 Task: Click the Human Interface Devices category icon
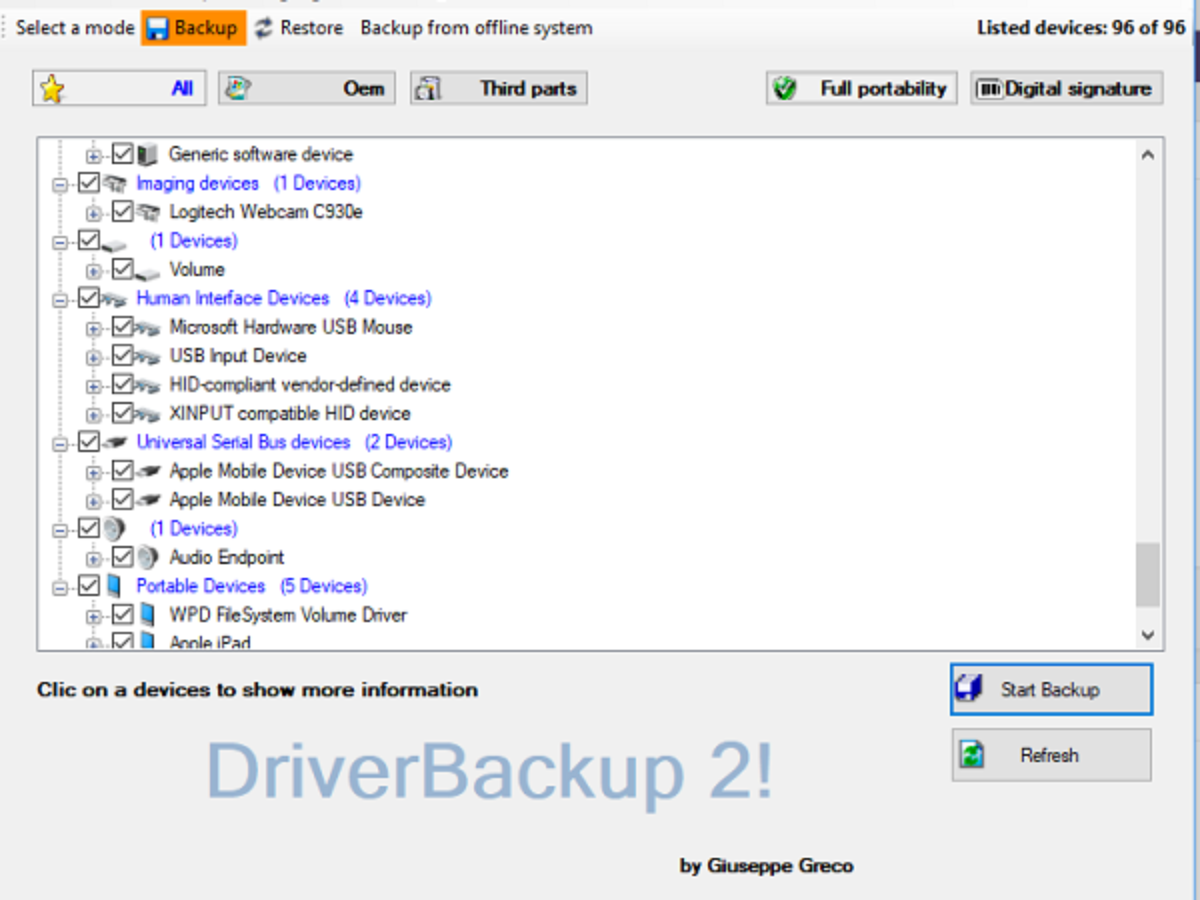pyautogui.click(x=114, y=299)
